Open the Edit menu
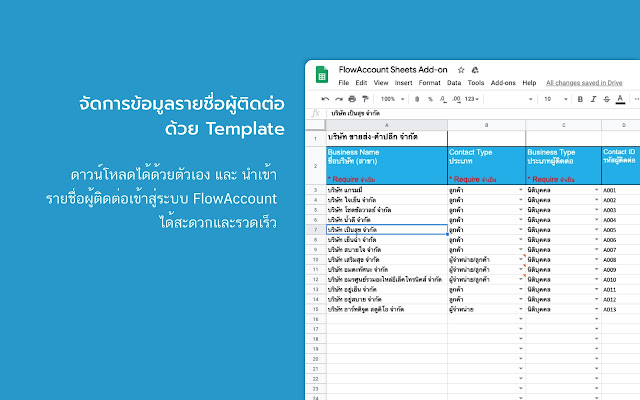 pyautogui.click(x=361, y=83)
